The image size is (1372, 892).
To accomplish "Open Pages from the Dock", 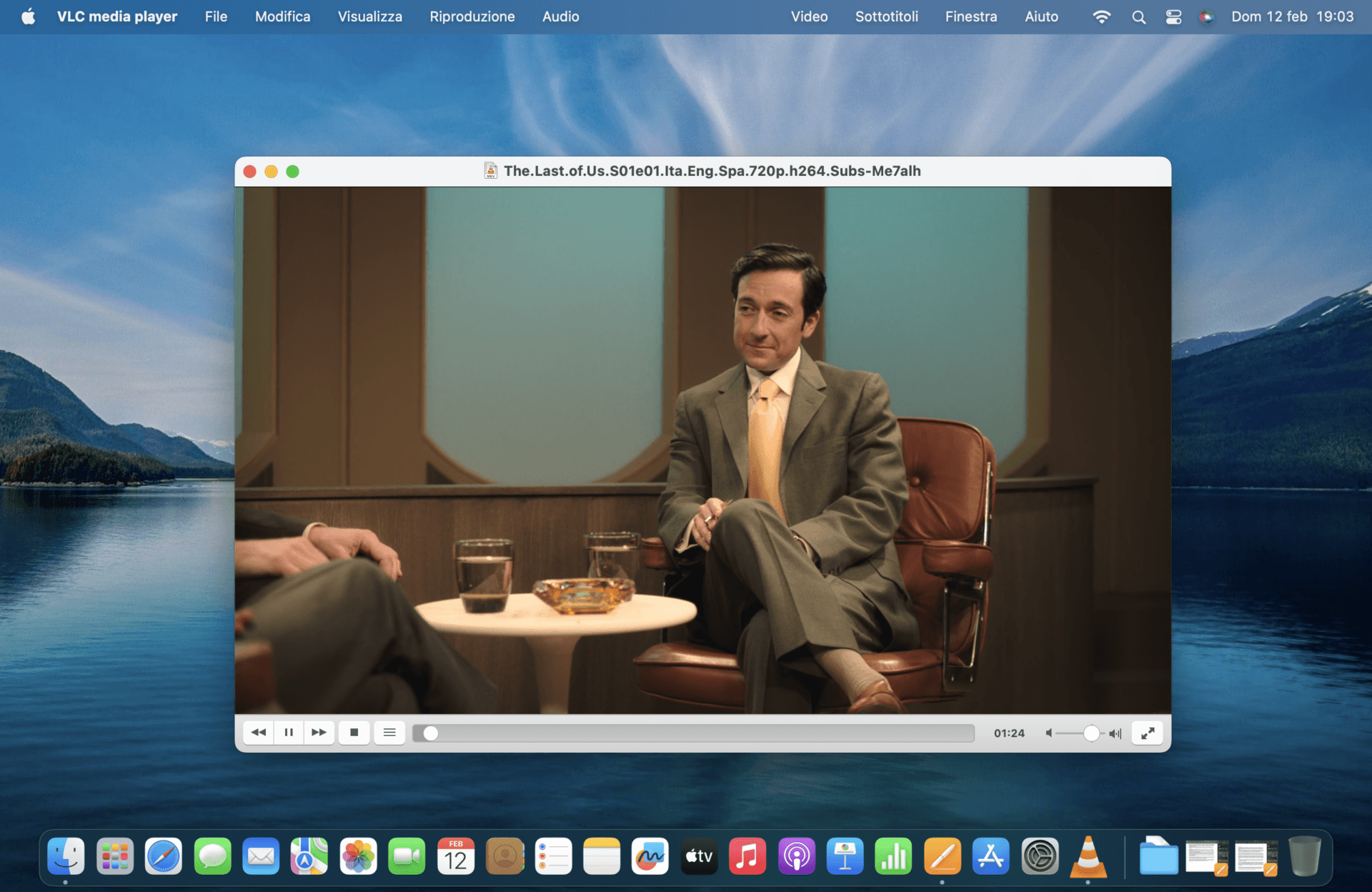I will [x=942, y=856].
